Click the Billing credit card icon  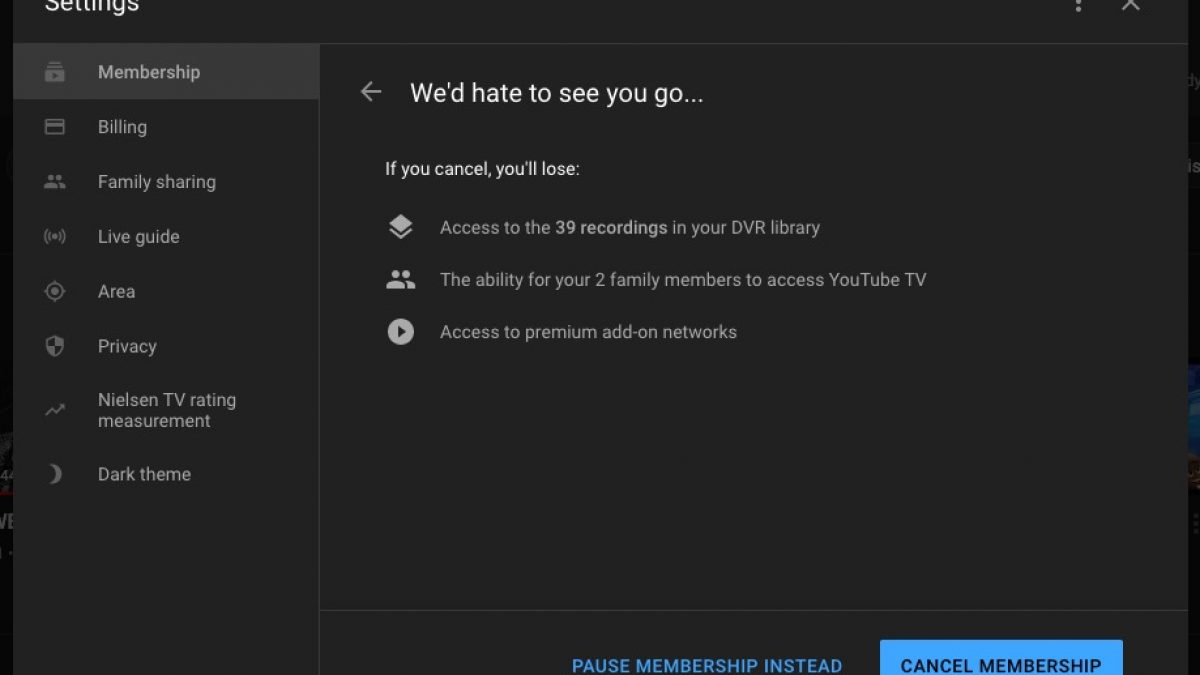click(55, 127)
